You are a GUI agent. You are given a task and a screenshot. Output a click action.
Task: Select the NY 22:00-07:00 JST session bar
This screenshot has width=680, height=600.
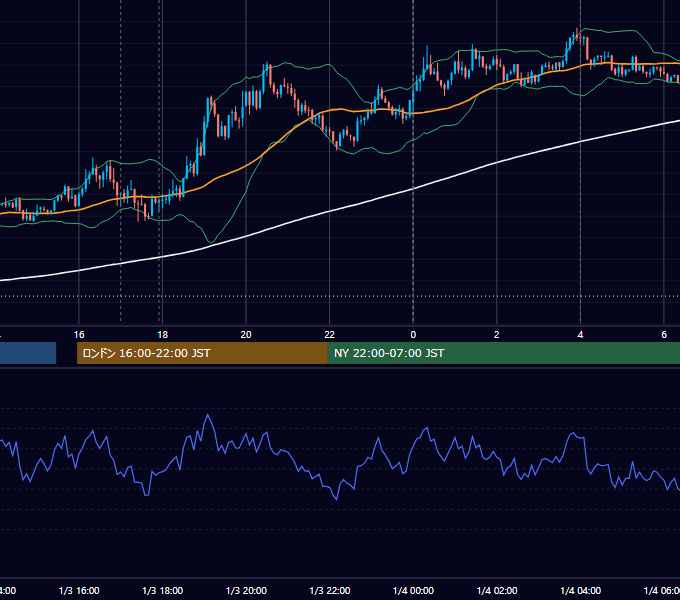[x=503, y=353]
